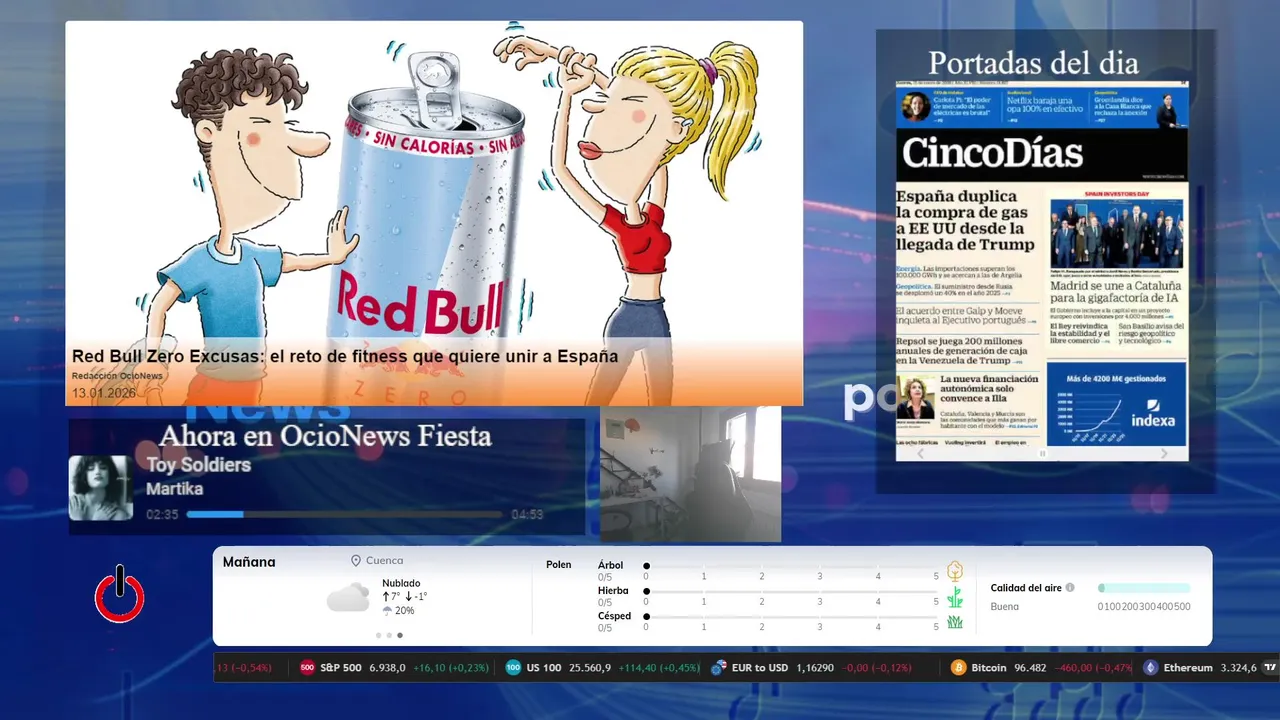The height and width of the screenshot is (720, 1280).
Task: Click the 04:53 total duration
Action: (x=527, y=515)
